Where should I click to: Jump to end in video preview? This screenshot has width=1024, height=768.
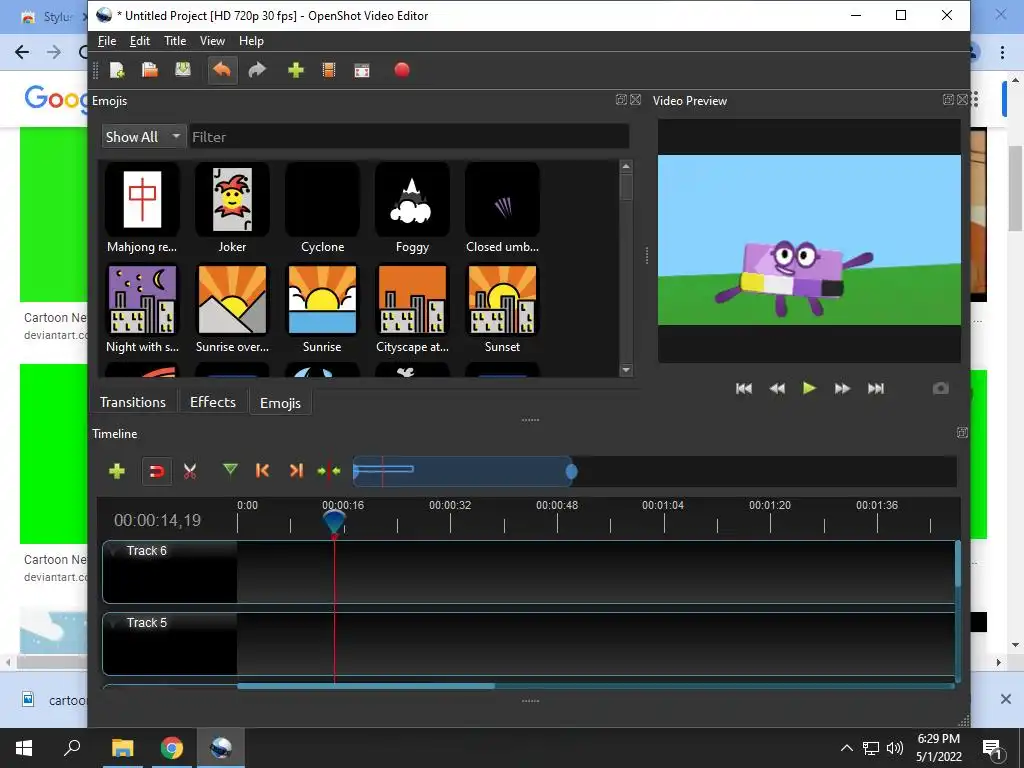click(x=876, y=389)
